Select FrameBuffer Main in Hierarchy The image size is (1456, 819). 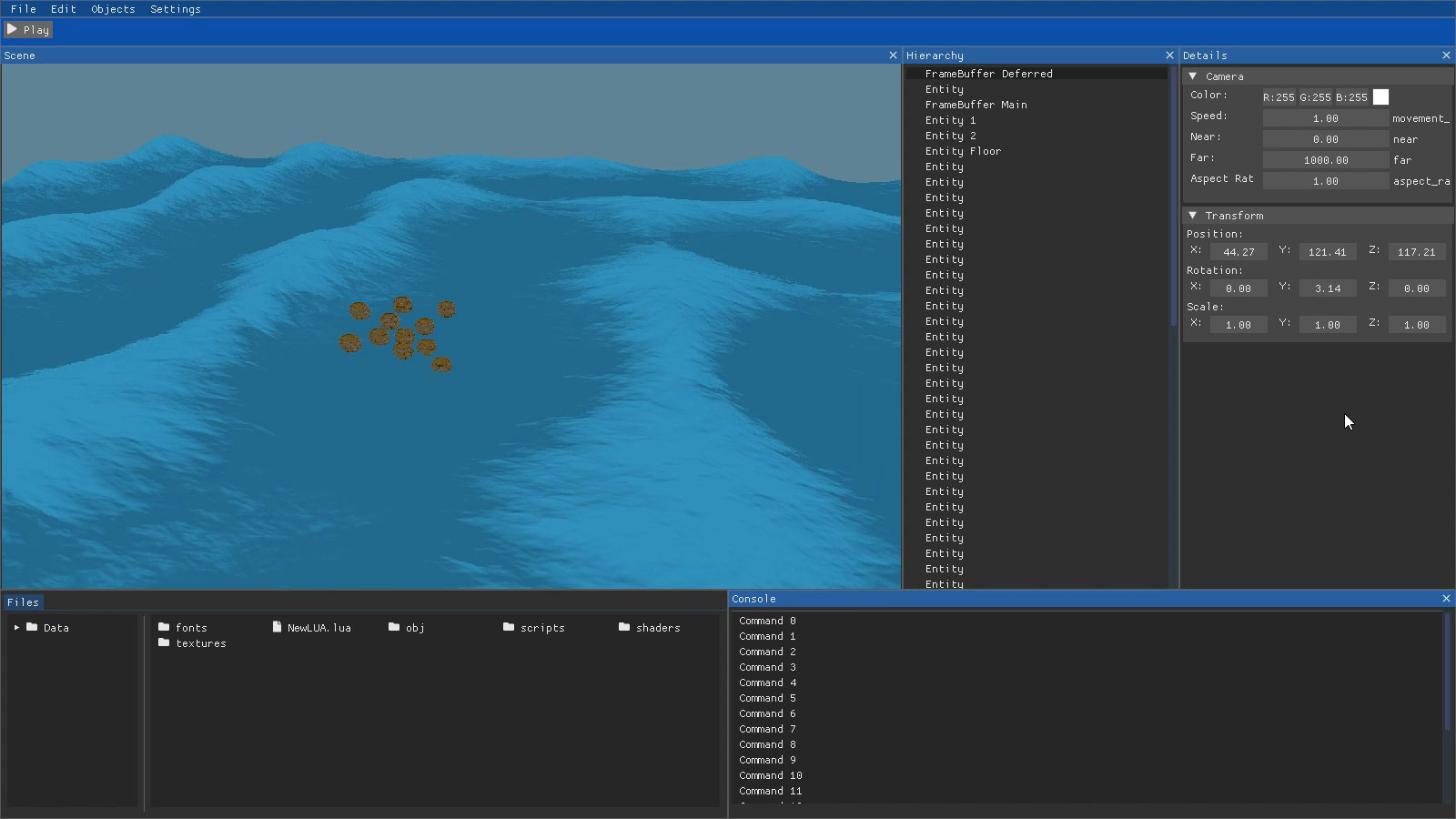pos(976,105)
